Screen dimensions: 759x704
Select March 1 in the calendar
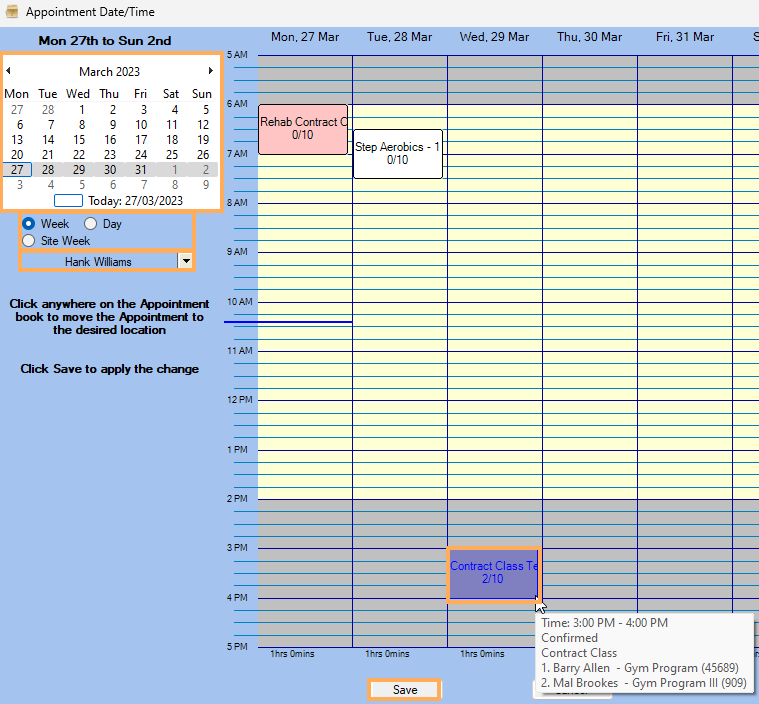[x=81, y=110]
